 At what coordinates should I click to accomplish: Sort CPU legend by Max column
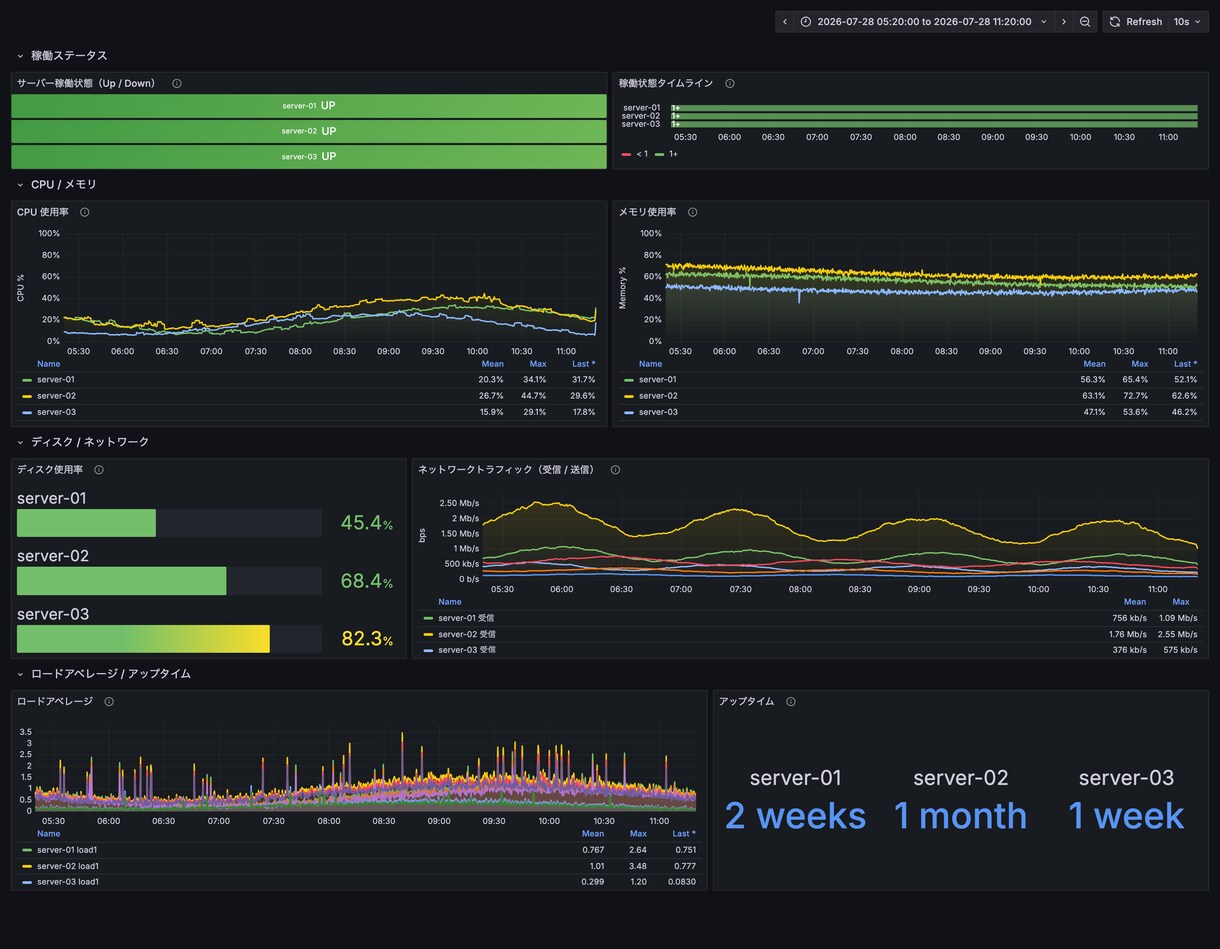(538, 364)
